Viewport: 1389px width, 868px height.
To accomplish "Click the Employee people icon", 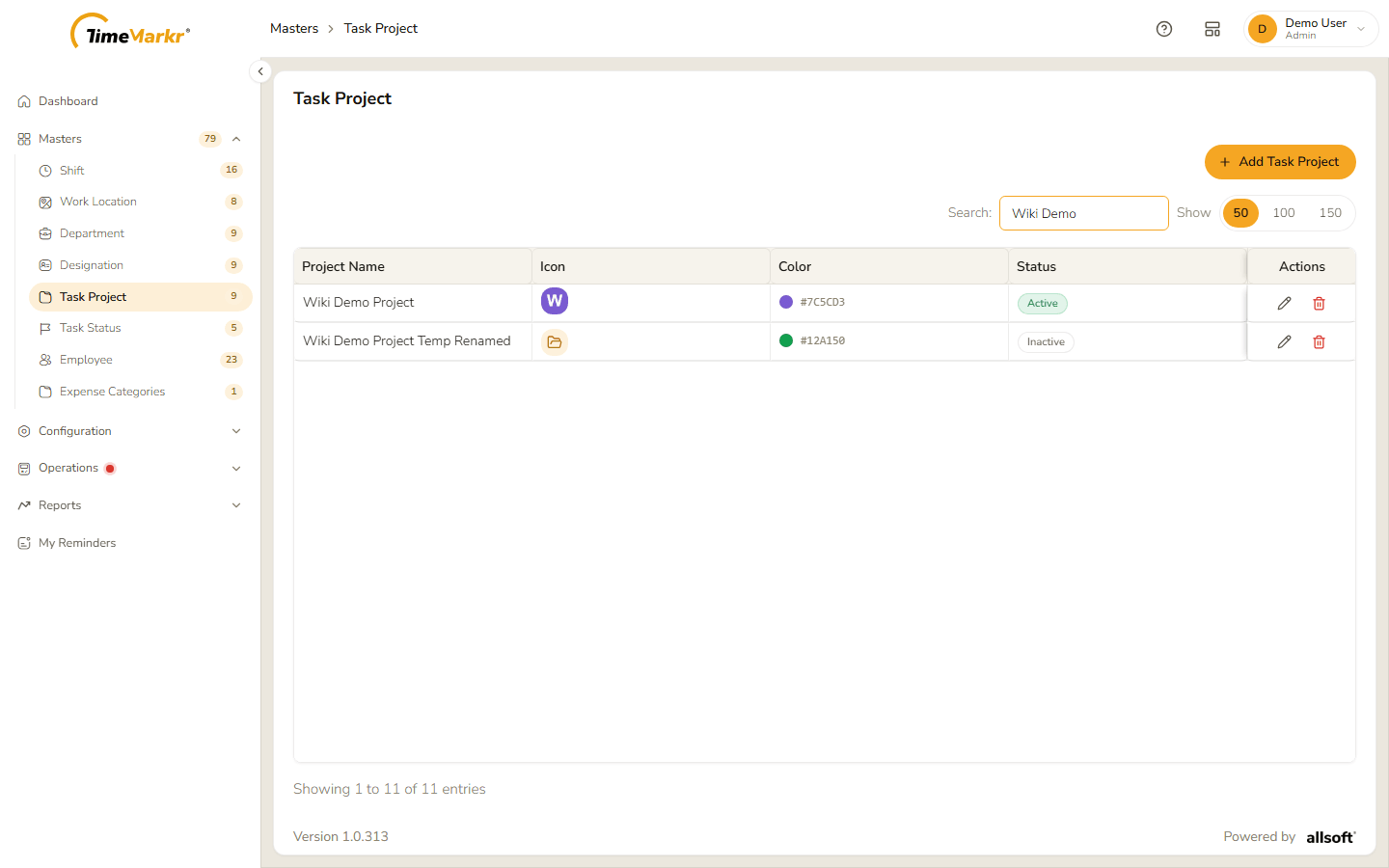I will pos(45,360).
